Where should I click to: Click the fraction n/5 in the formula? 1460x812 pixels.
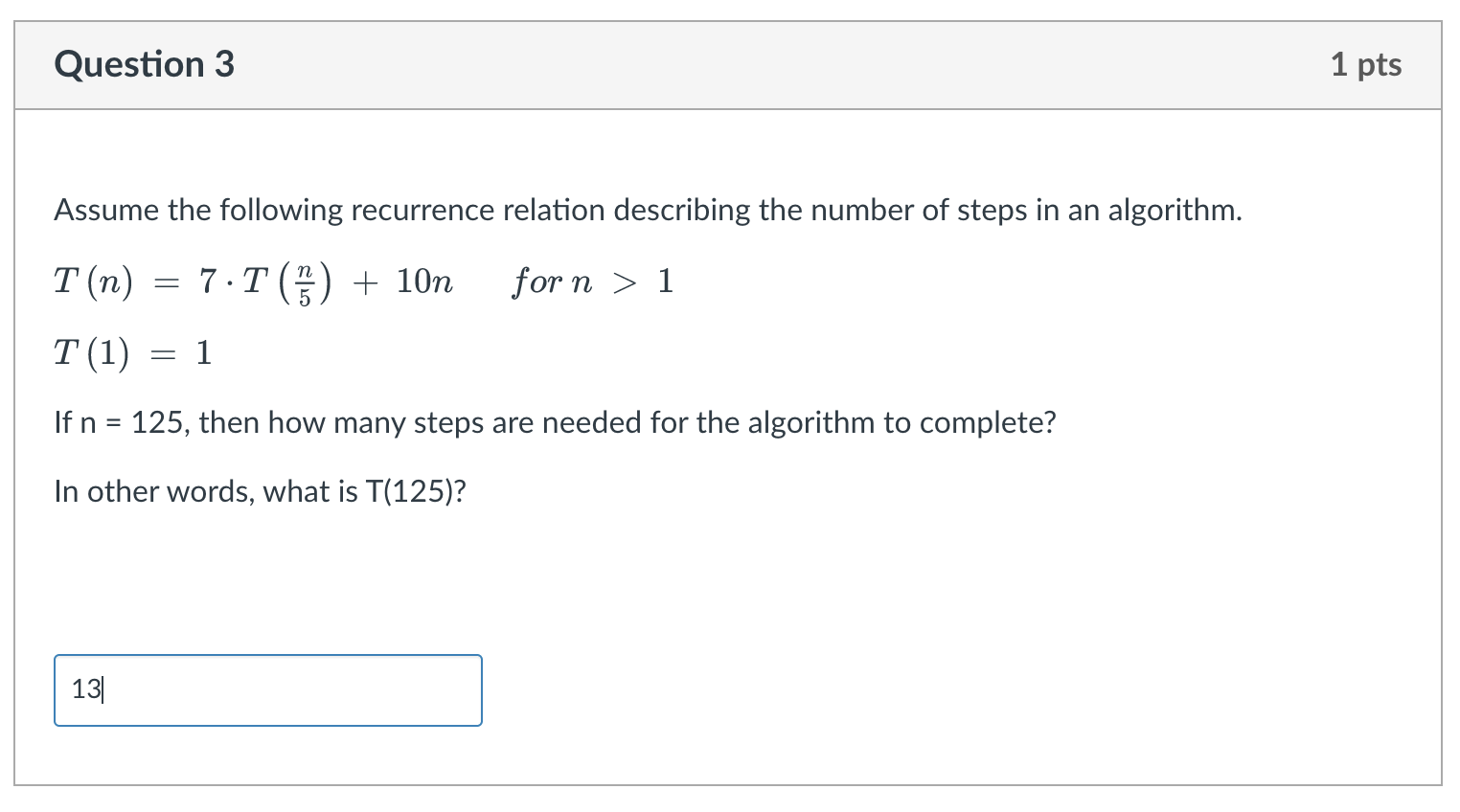tap(305, 282)
